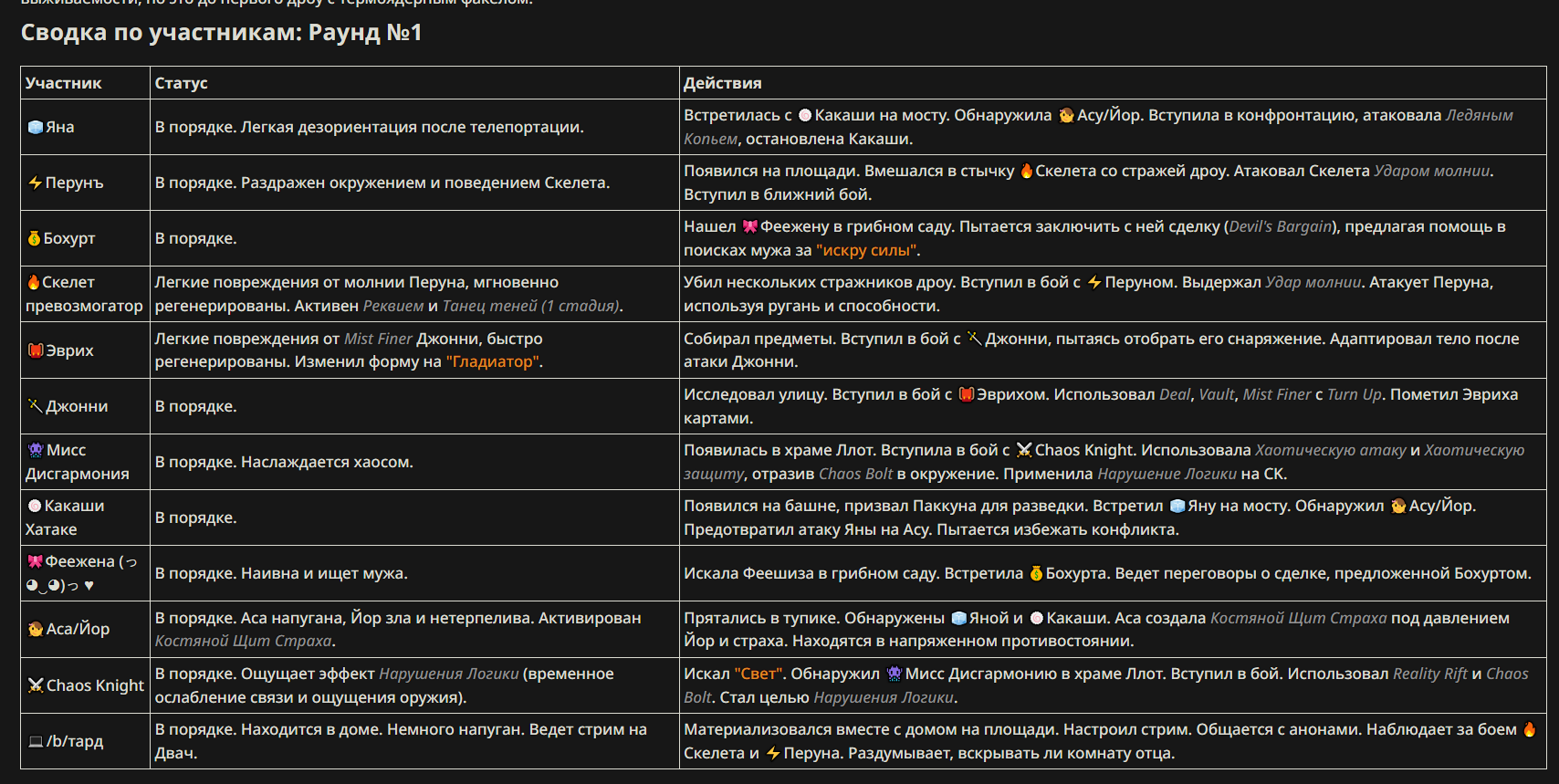Viewport: 1559px width, 784px height.
Task: Click the wand icon beside Джонни's name
Action: coord(36,405)
